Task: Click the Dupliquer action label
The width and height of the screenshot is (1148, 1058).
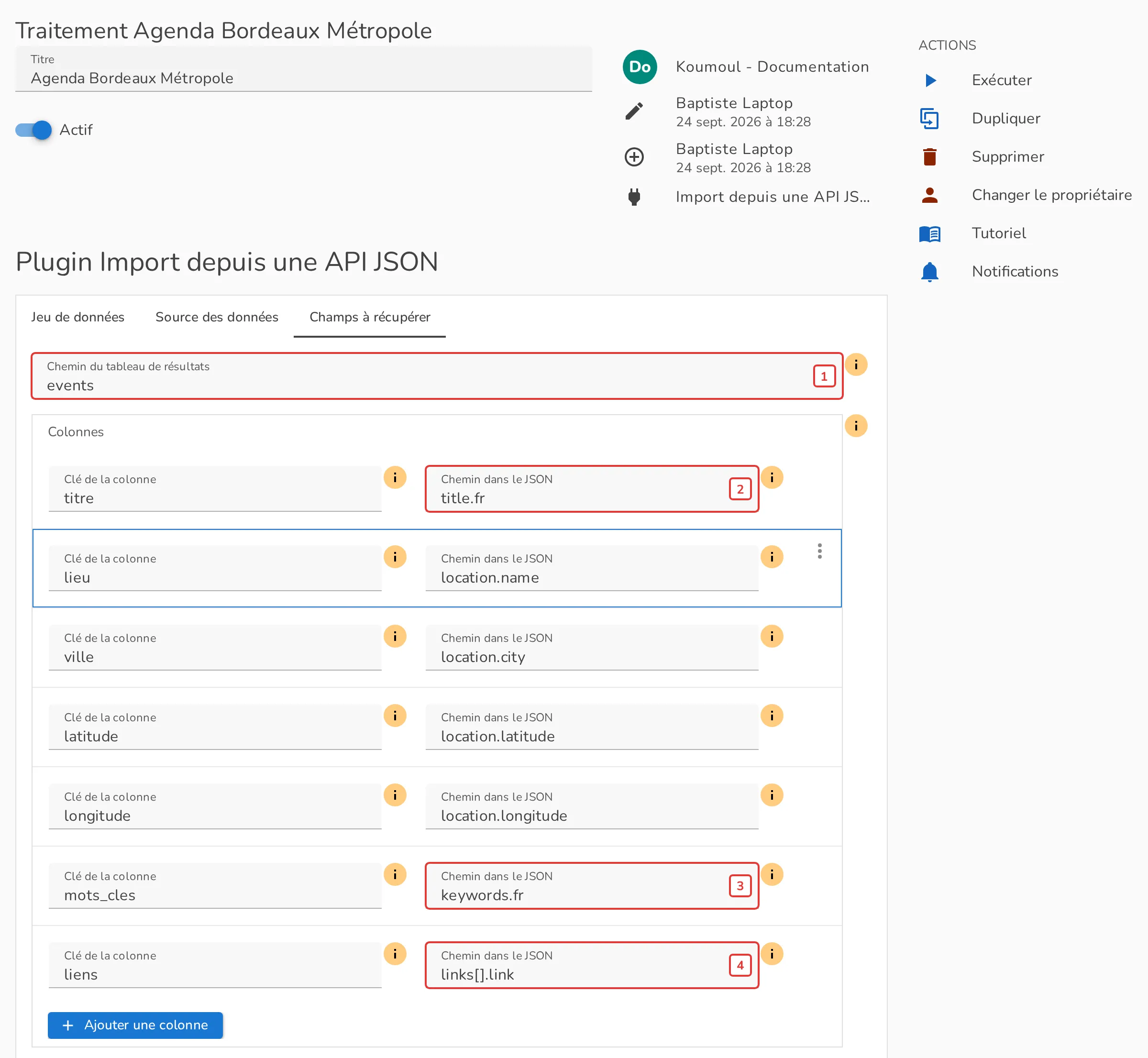Action: coord(1006,119)
